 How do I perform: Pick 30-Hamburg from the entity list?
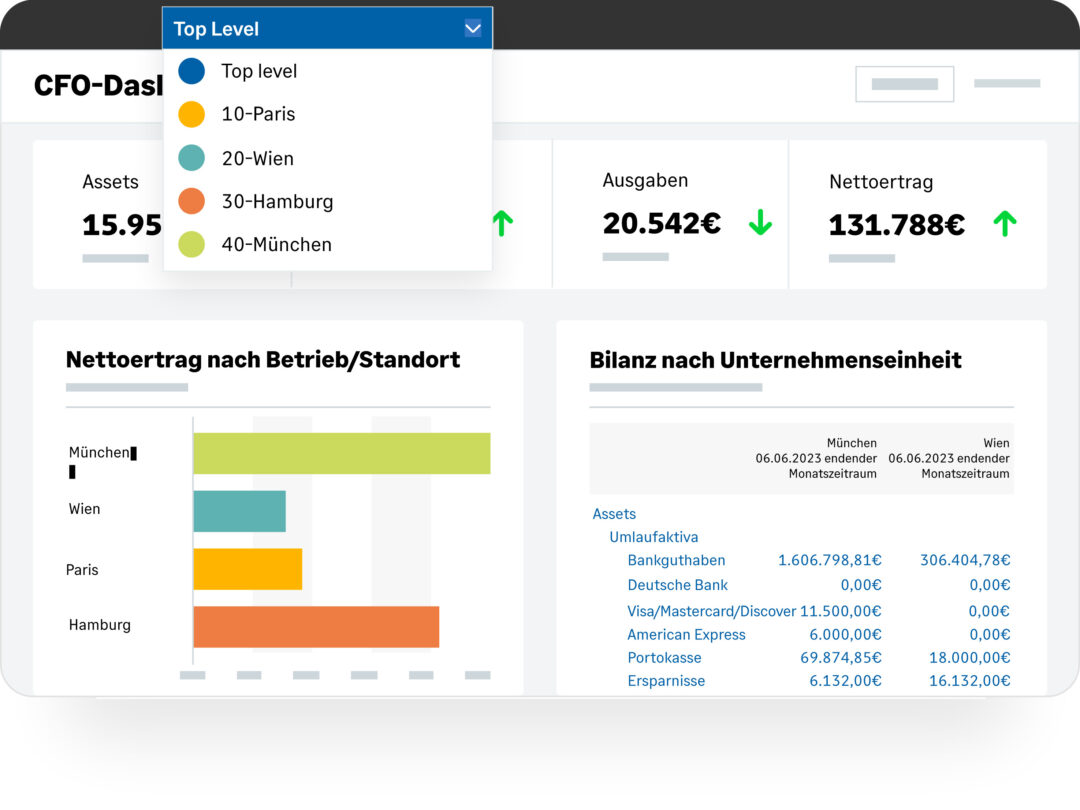click(x=277, y=201)
